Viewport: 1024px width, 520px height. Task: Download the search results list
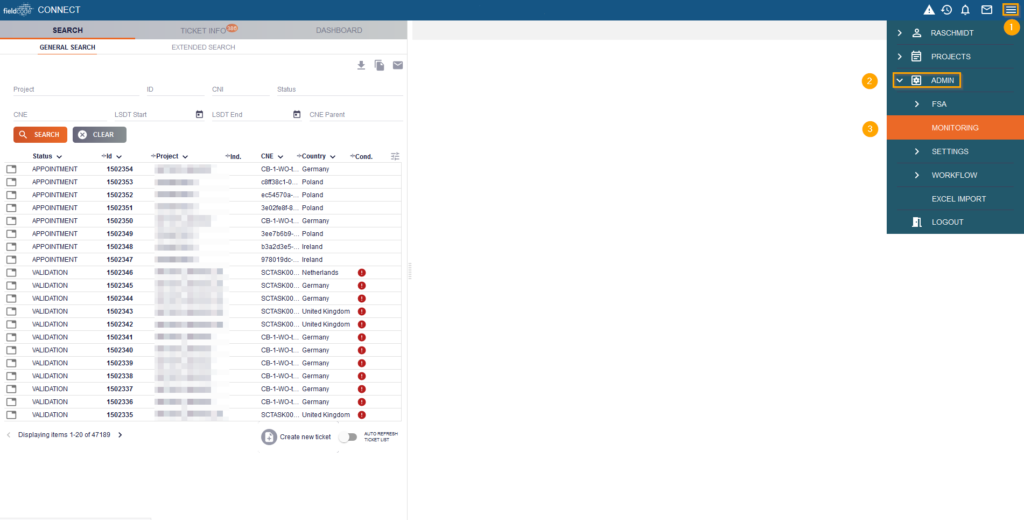[361, 65]
